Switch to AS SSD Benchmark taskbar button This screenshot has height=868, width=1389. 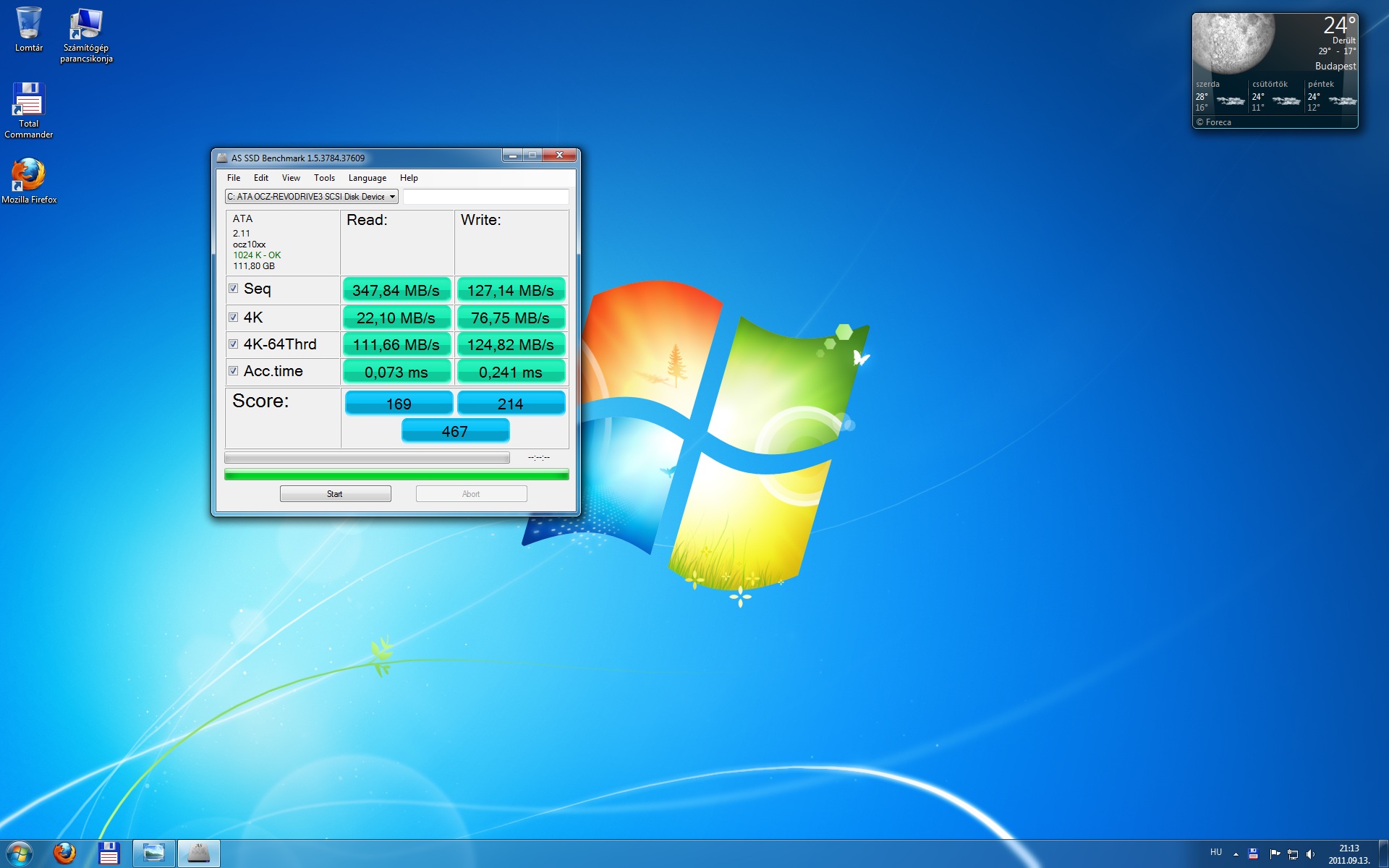198,854
